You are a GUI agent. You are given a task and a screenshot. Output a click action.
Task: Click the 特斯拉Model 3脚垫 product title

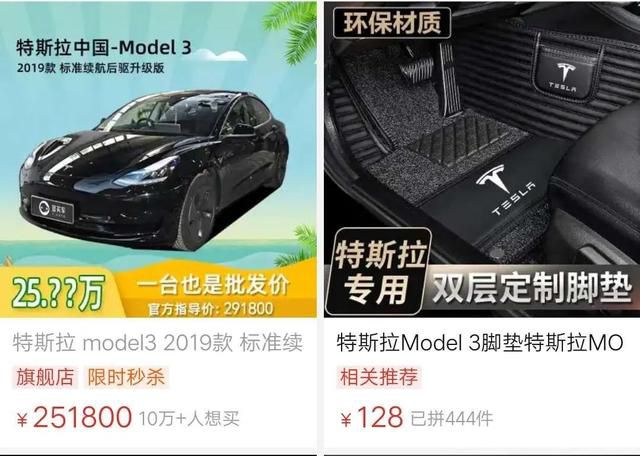point(480,343)
